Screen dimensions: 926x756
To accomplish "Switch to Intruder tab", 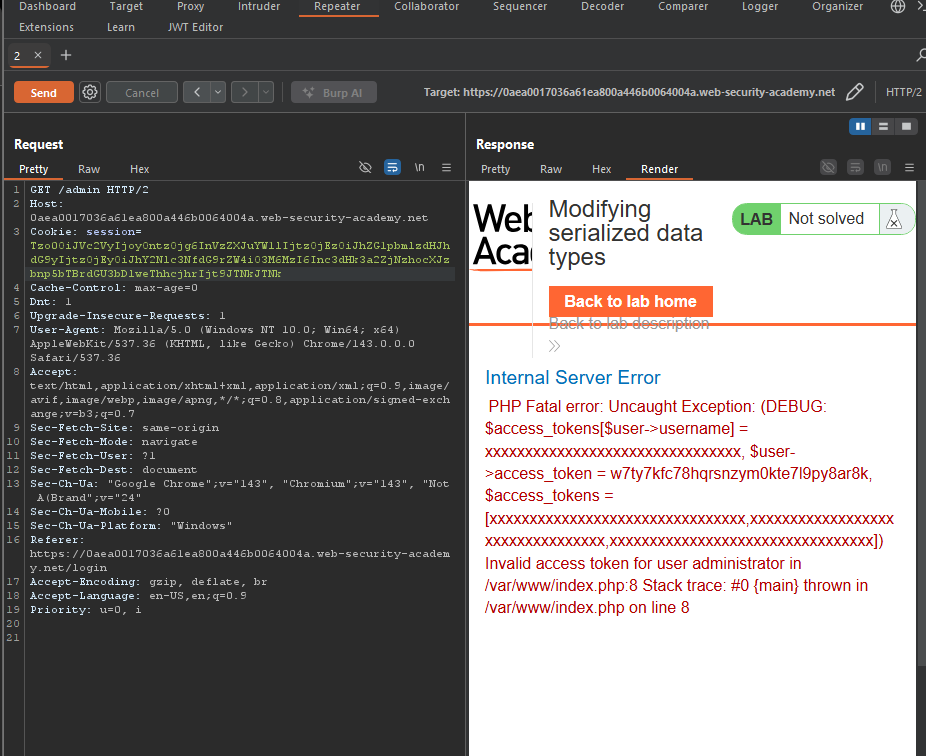I will coord(259,6).
